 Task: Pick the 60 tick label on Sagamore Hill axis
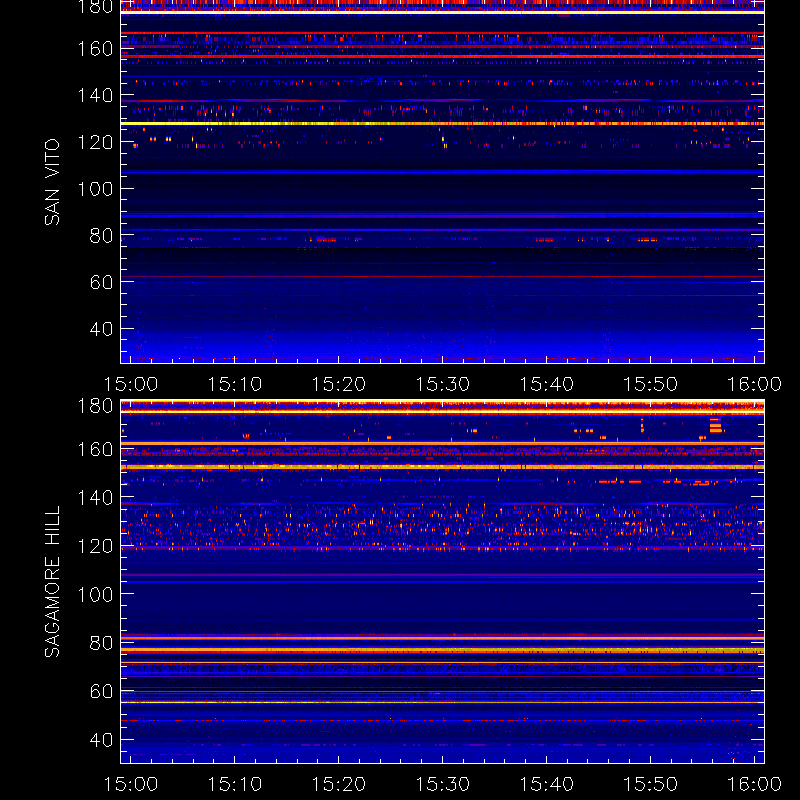(102, 691)
